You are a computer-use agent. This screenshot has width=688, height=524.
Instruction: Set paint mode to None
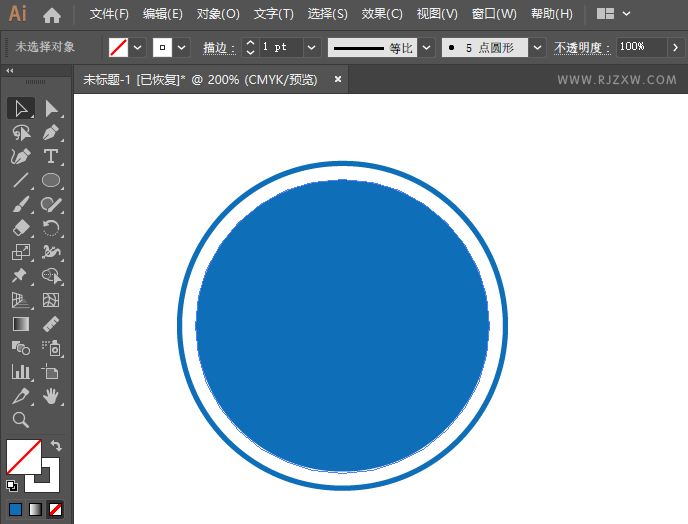tap(55, 510)
